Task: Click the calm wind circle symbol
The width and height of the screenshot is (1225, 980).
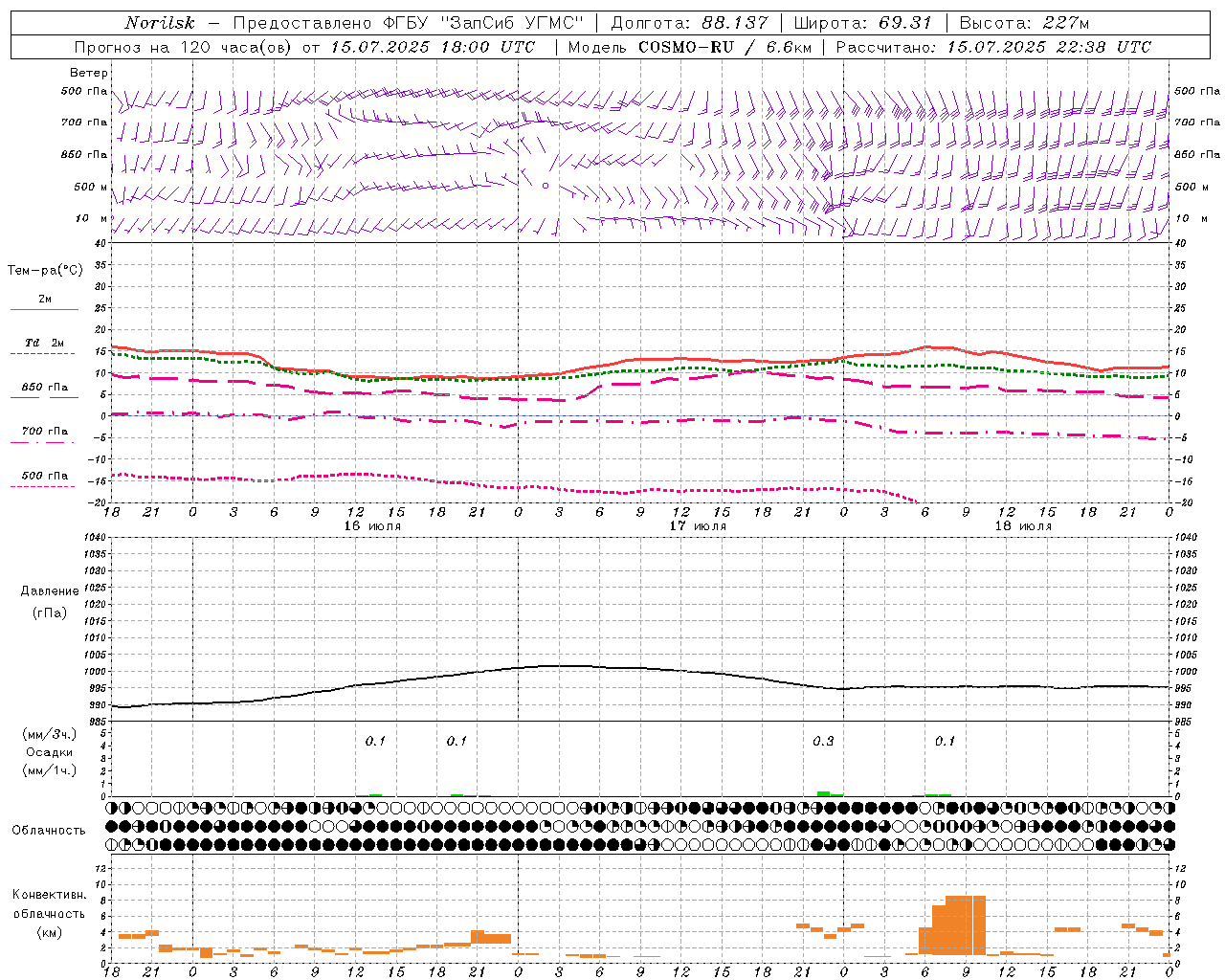Action: tap(546, 186)
